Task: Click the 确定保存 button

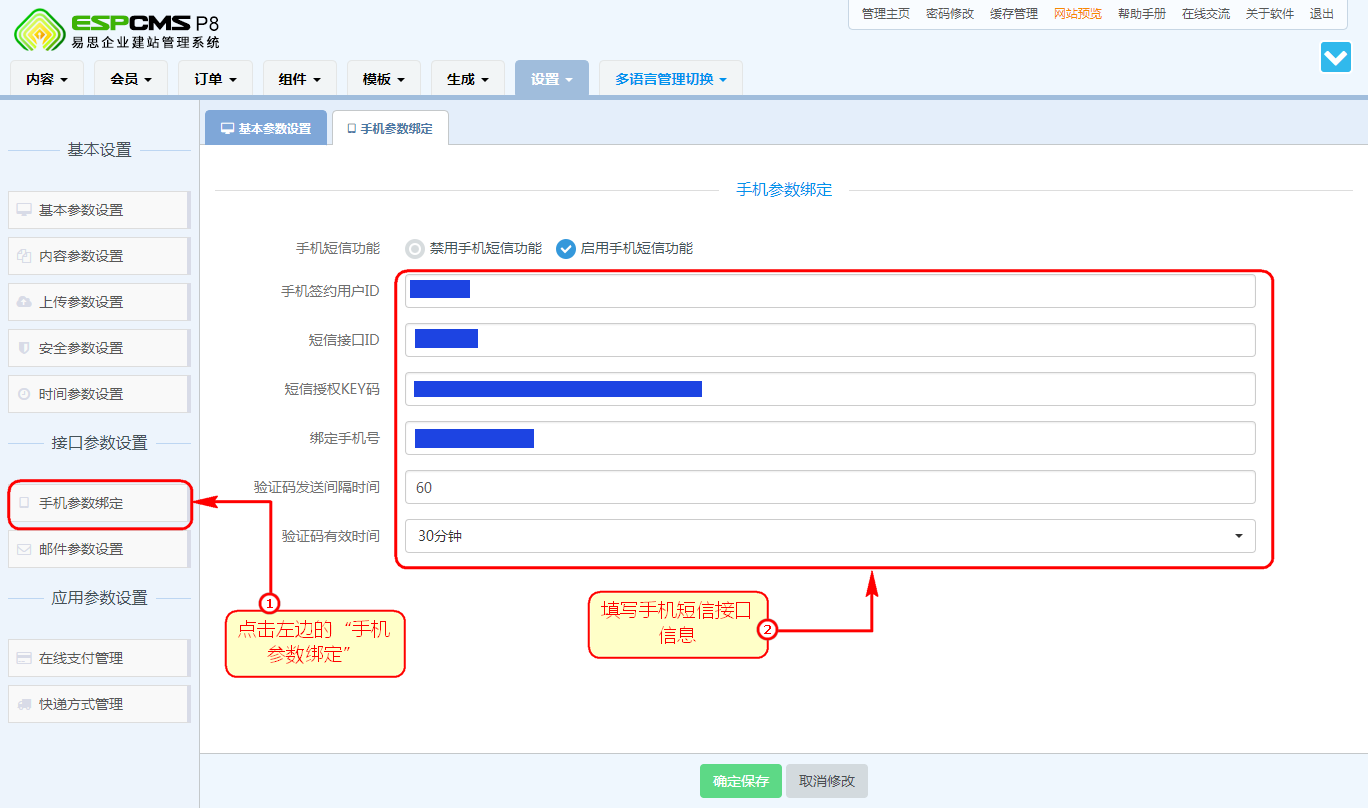Action: pos(740,781)
